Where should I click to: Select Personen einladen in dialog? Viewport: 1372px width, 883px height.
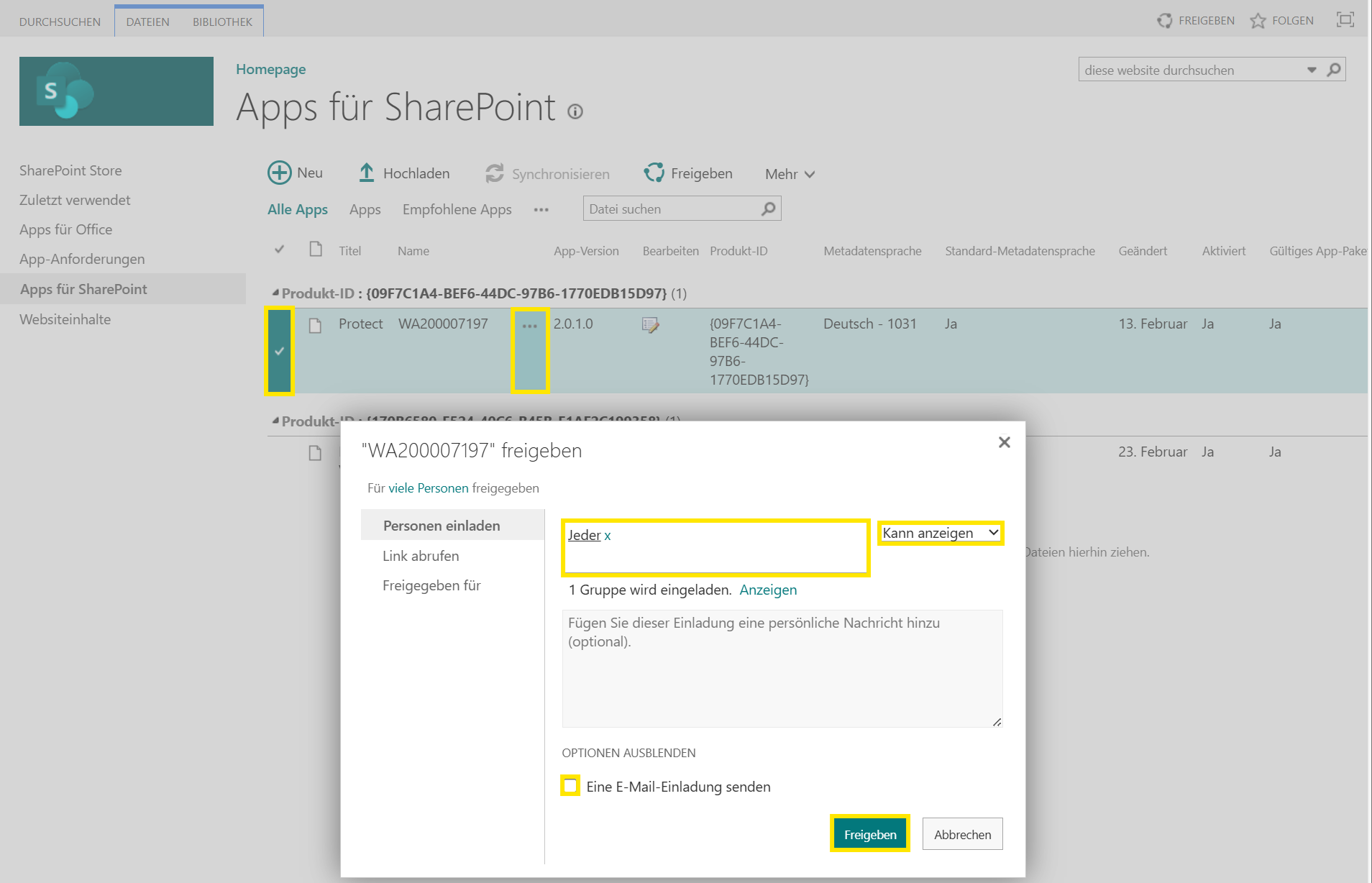[452, 526]
